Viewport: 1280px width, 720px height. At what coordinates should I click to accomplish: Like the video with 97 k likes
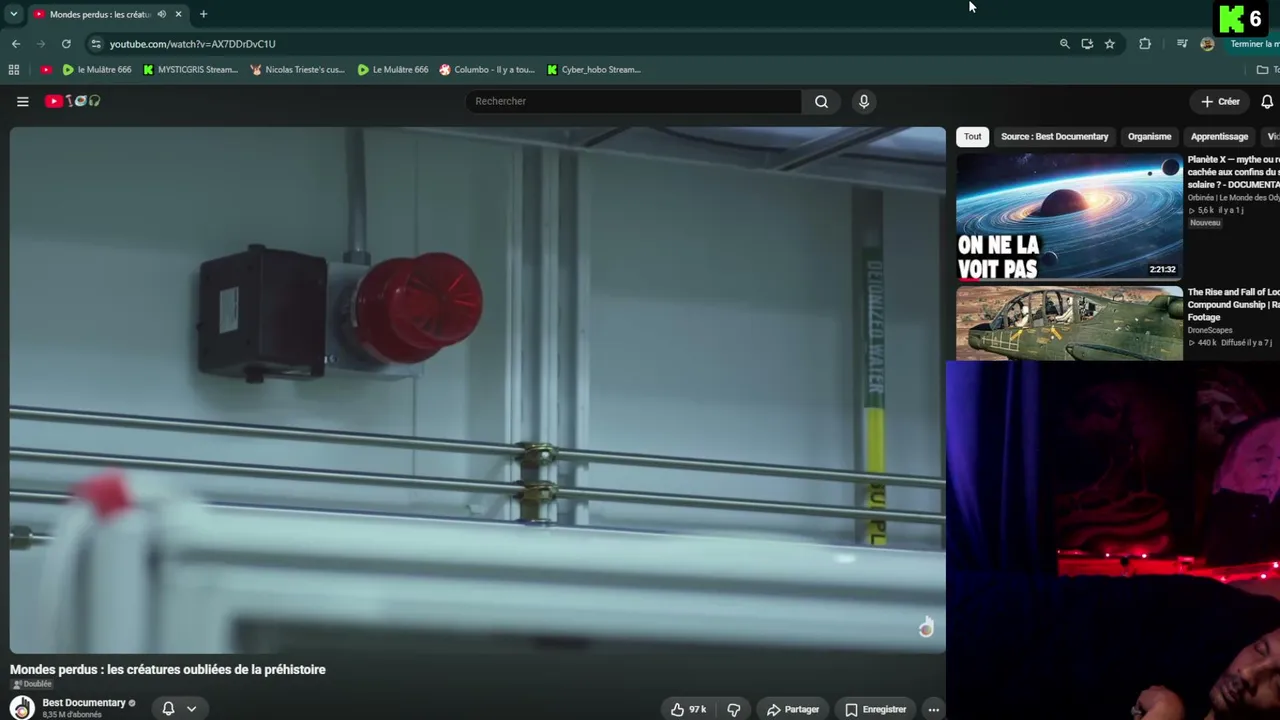pos(688,709)
